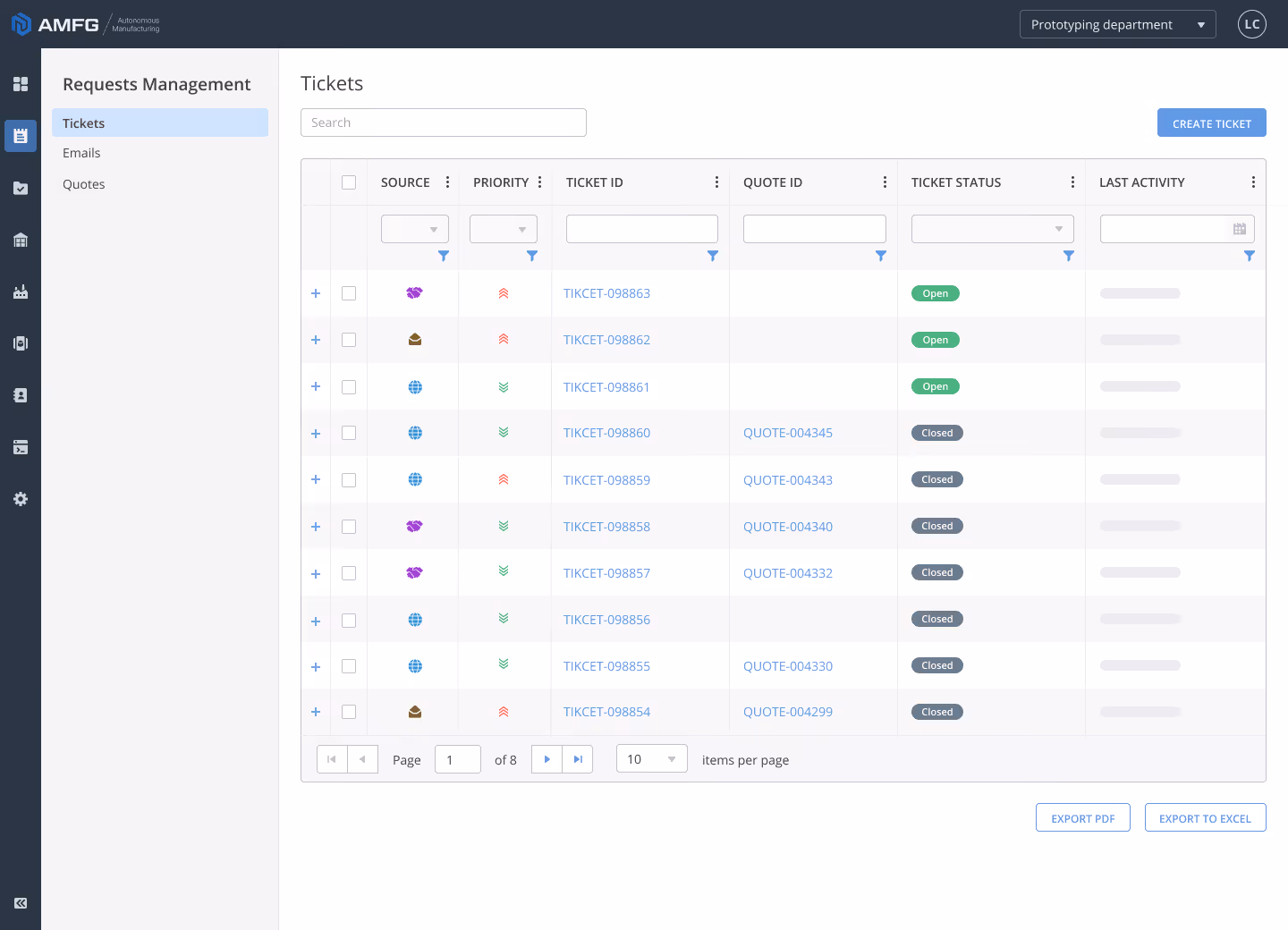Expand the row for TIKCET-098861 with the plus
Image resolution: width=1288 pixels, height=930 pixels.
pos(315,386)
